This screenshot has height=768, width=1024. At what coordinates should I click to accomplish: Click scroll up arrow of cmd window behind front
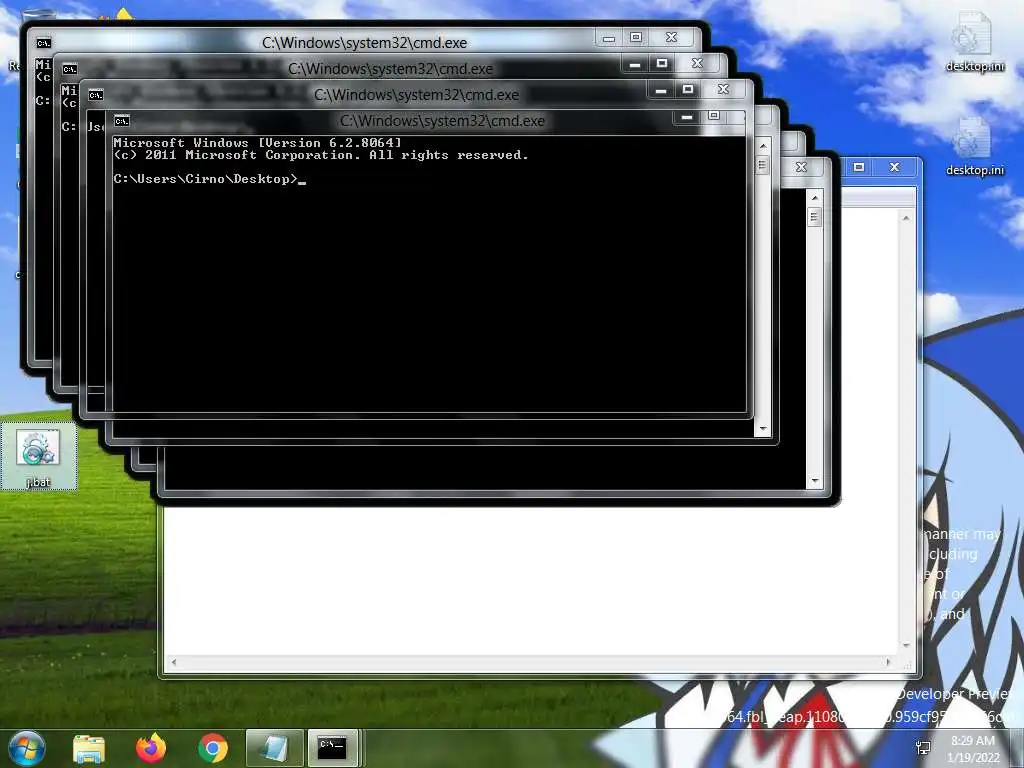[x=762, y=146]
